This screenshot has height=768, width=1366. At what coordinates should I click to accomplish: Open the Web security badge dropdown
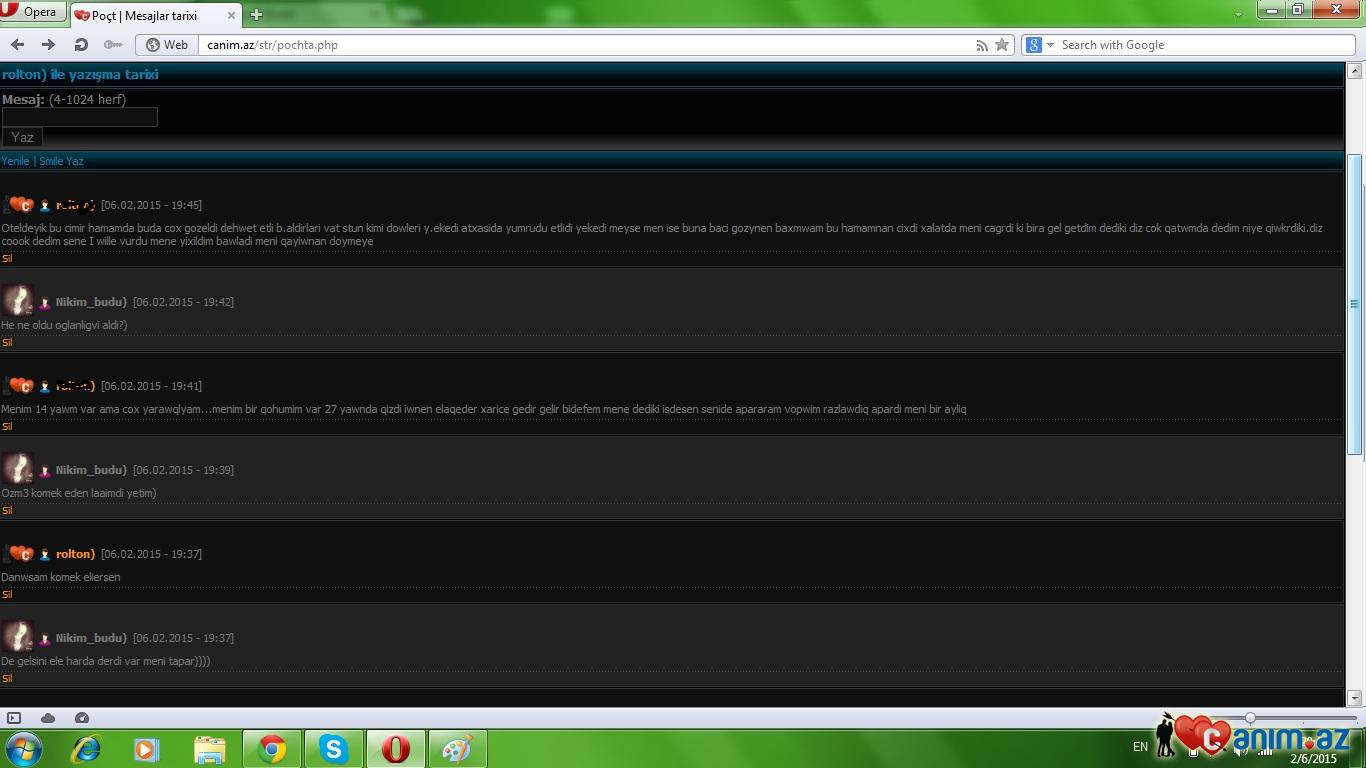pos(167,45)
